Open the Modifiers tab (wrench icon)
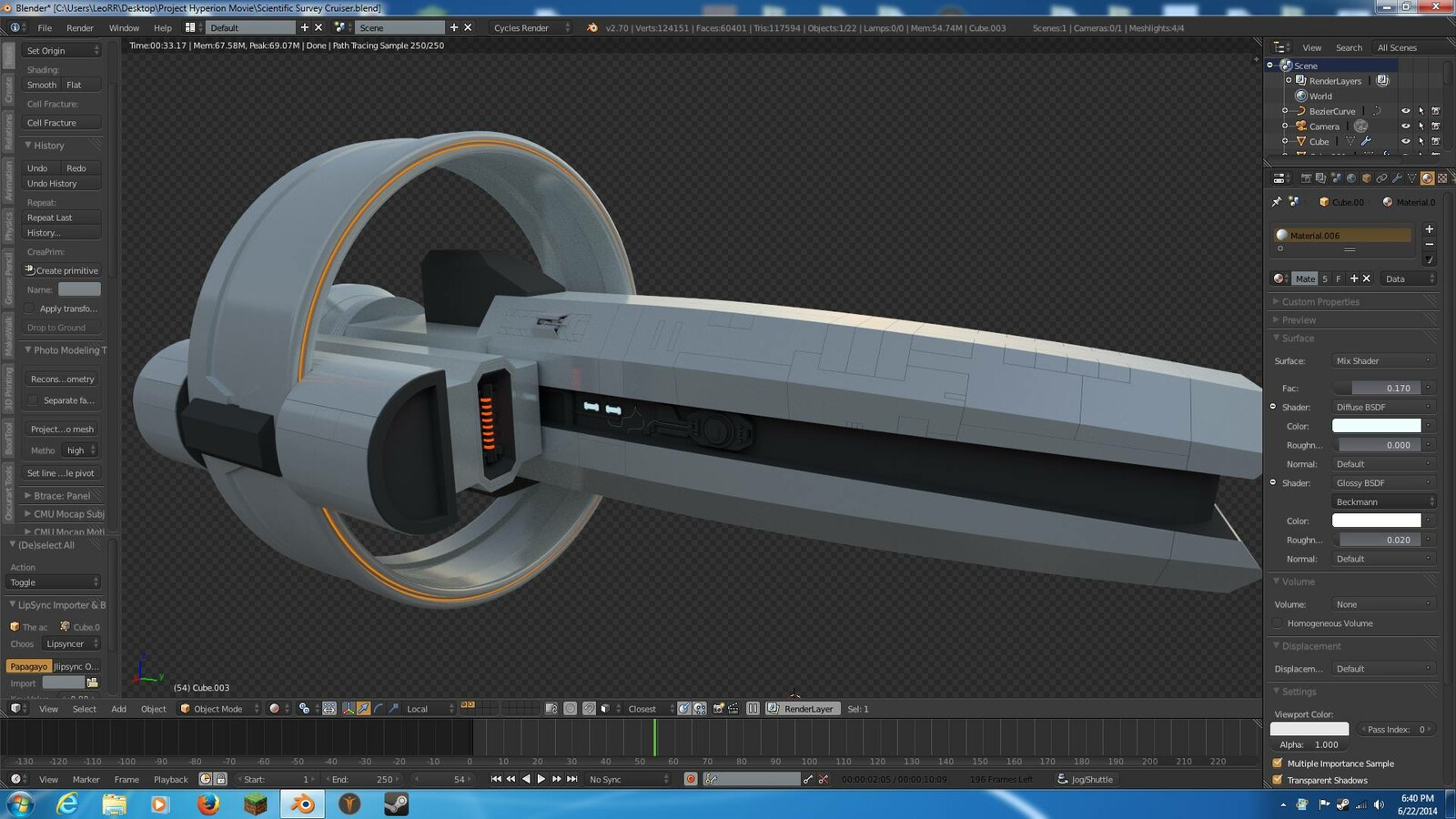Image resolution: width=1456 pixels, height=819 pixels. [x=1397, y=178]
